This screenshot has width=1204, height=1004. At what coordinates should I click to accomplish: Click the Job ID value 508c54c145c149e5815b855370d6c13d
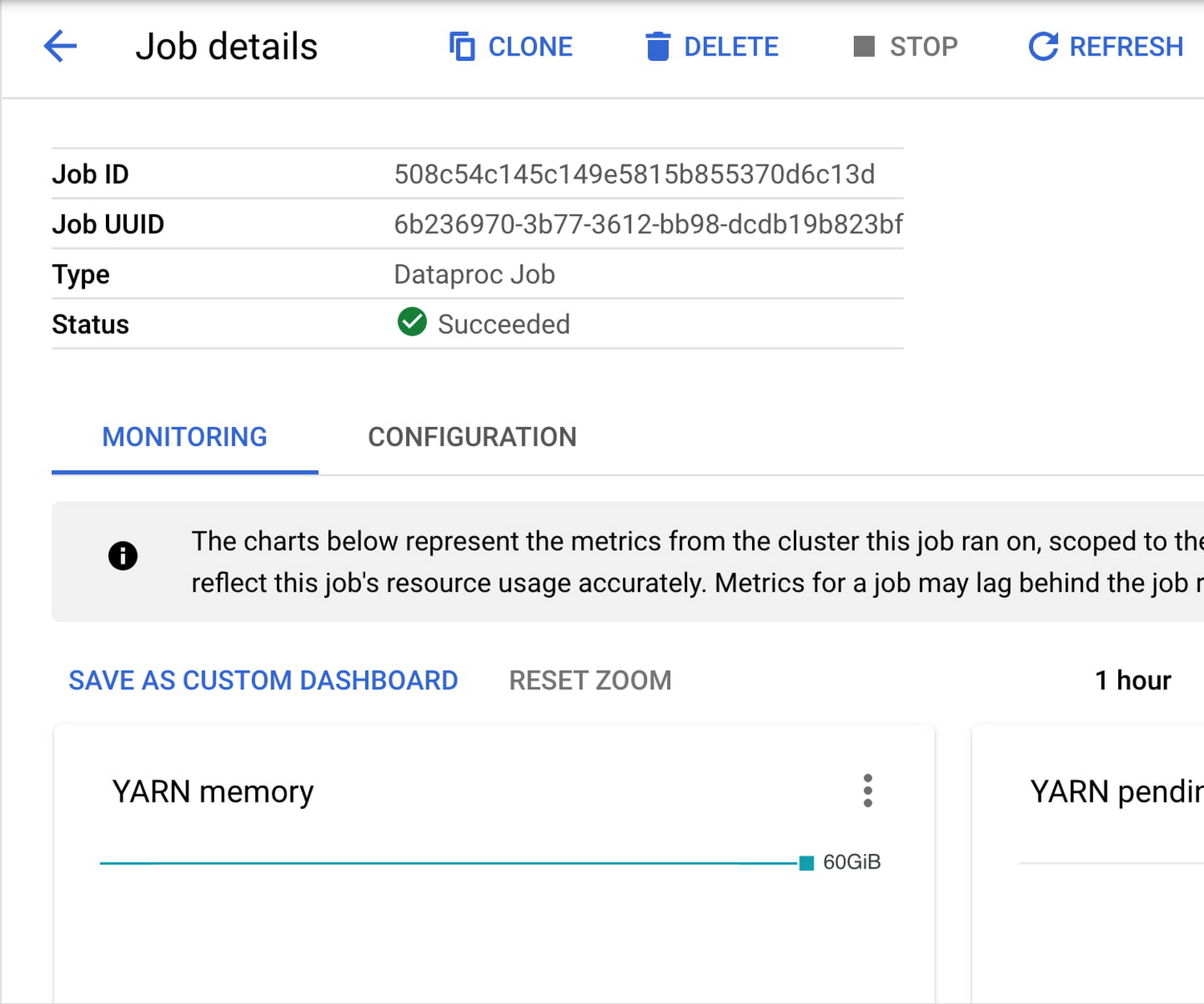pyautogui.click(x=634, y=174)
